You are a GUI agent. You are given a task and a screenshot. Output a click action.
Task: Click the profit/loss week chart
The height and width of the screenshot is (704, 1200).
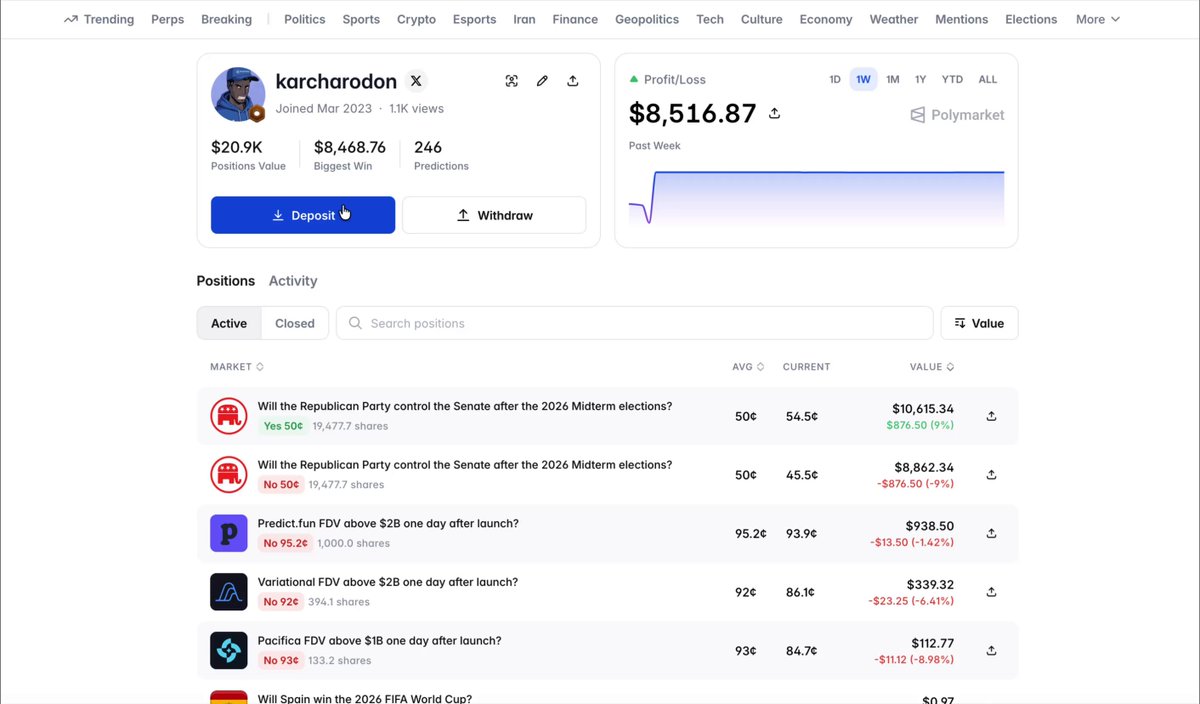click(816, 197)
